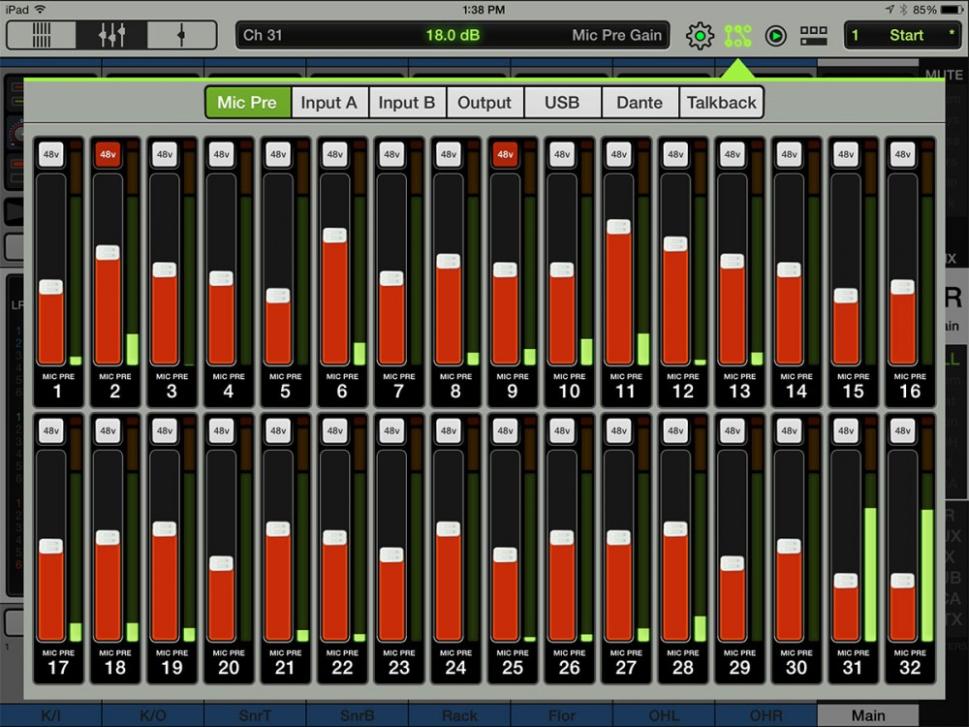Screen dimensions: 969x727
Task: Open the view groups grid icon
Action: tap(814, 36)
